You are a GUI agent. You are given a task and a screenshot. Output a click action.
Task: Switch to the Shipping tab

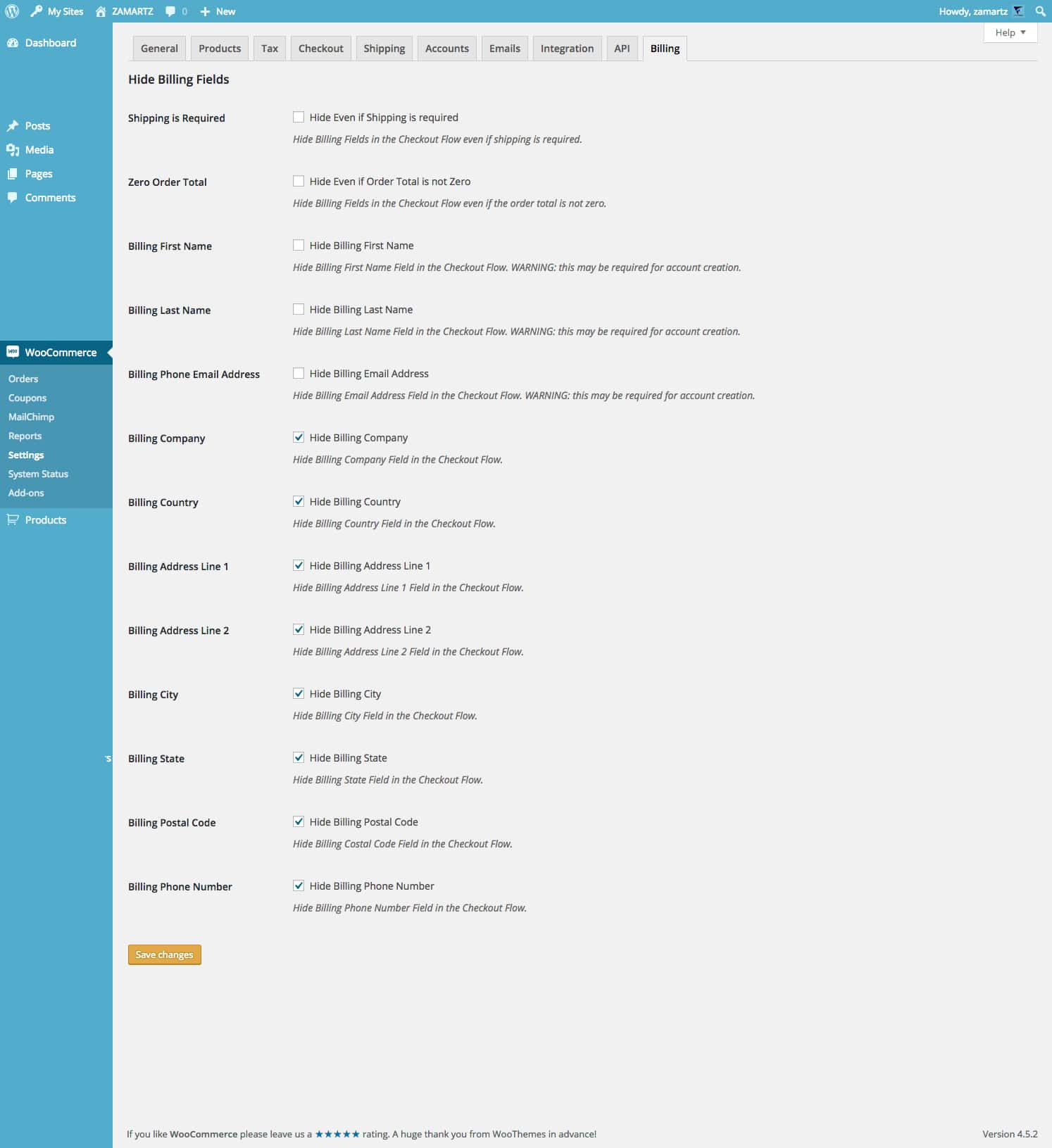pyautogui.click(x=384, y=49)
